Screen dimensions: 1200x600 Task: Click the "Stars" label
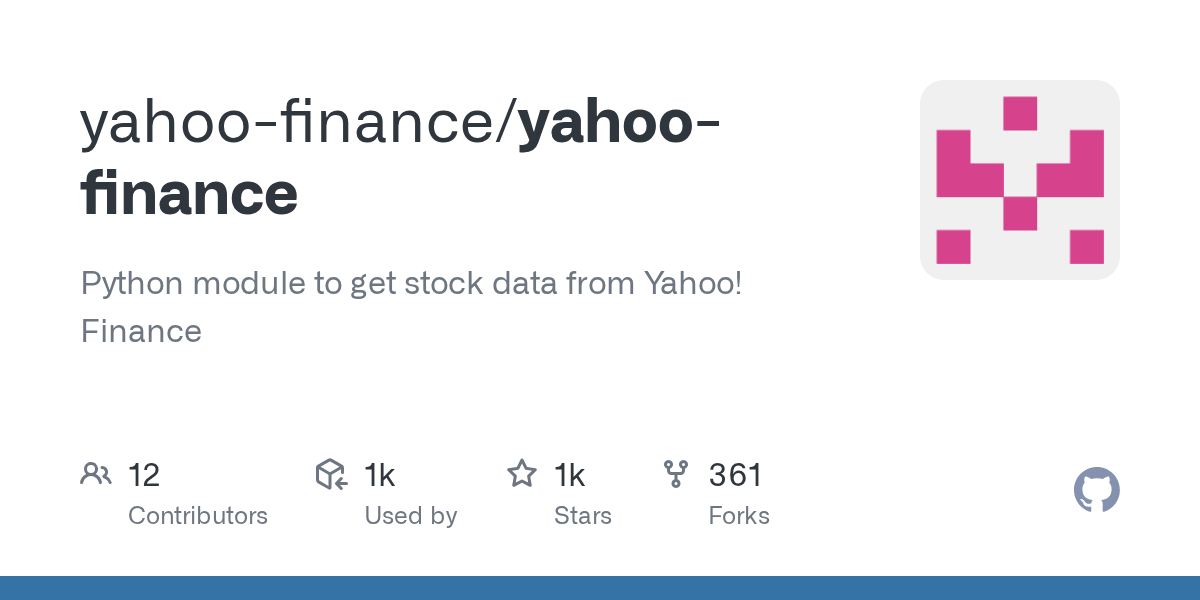pyautogui.click(x=583, y=516)
